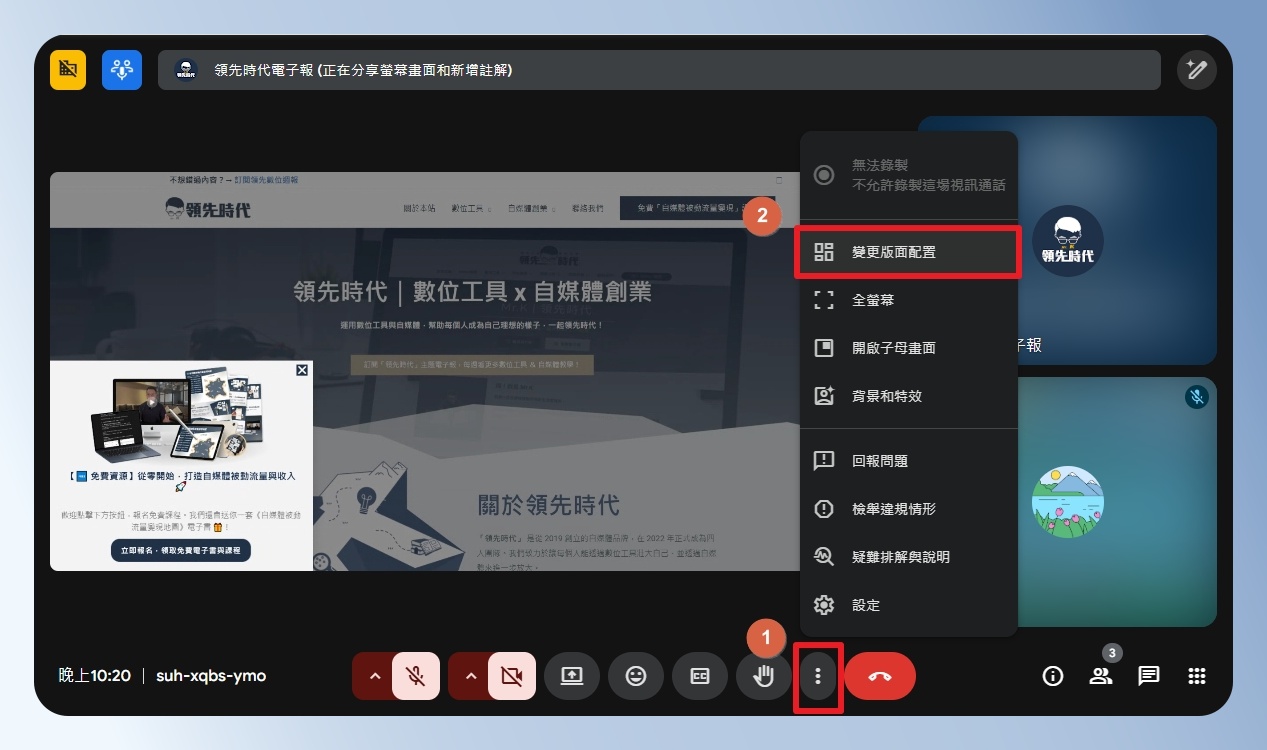Open 自媒體創業 dropdown on shared page
The height and width of the screenshot is (750, 1267).
[531, 208]
